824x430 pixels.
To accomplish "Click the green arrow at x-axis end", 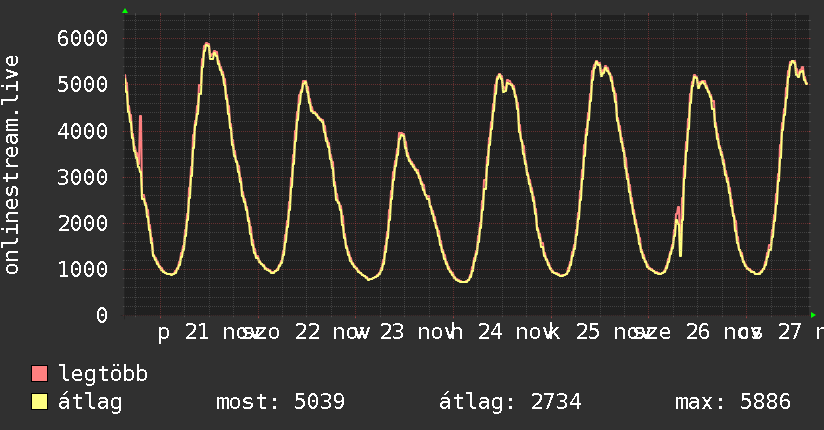I will point(813,315).
